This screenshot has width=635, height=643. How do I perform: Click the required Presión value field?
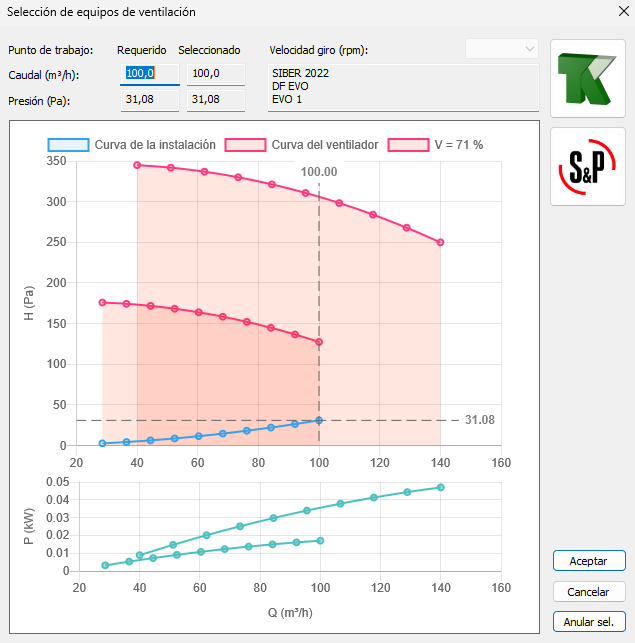tap(148, 99)
